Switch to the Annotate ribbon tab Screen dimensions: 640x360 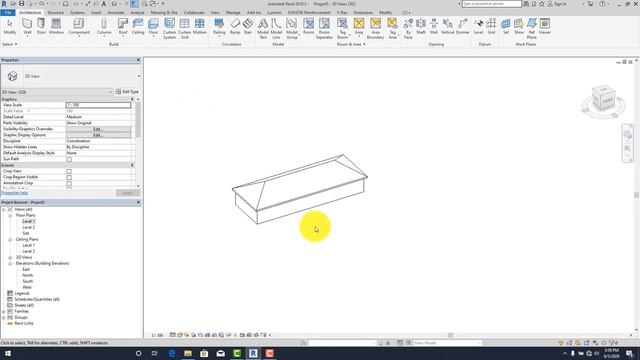116,13
